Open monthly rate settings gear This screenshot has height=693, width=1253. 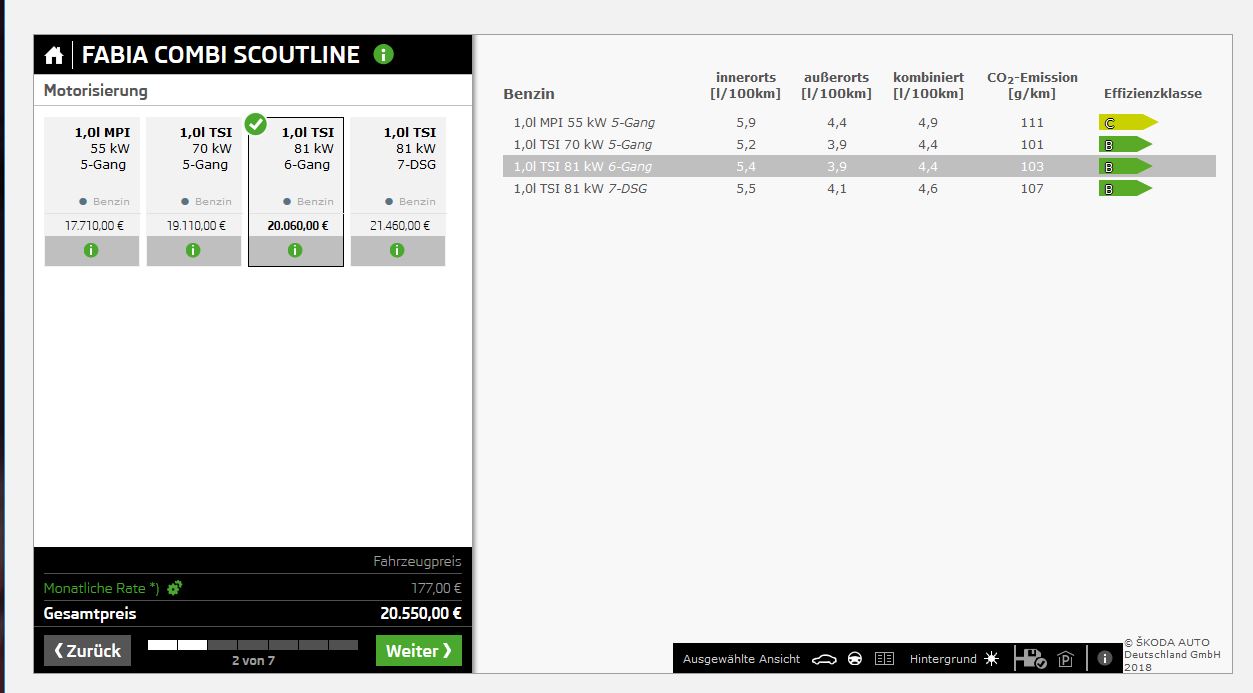(174, 588)
